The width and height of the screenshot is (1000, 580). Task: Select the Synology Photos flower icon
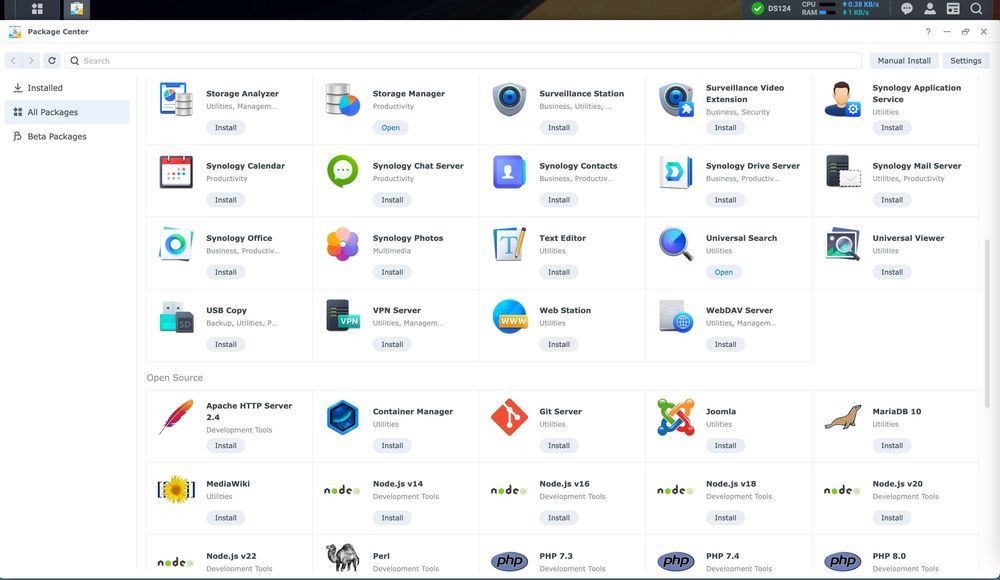pos(342,244)
